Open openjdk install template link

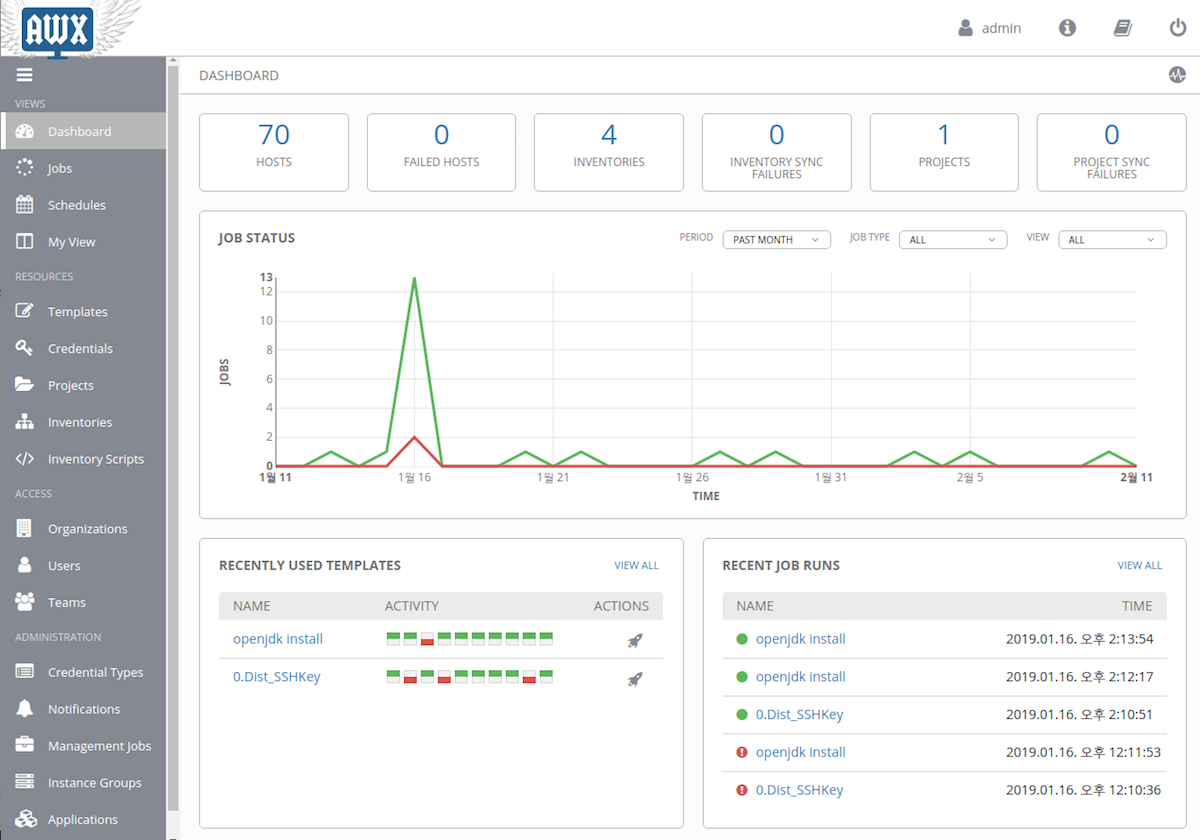pos(278,639)
